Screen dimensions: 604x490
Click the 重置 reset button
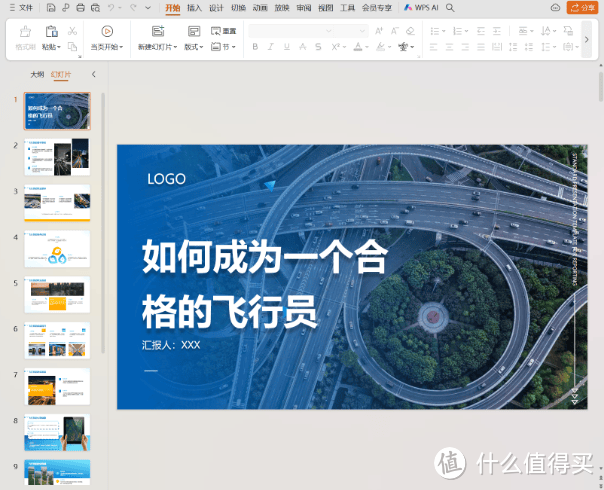pos(223,31)
